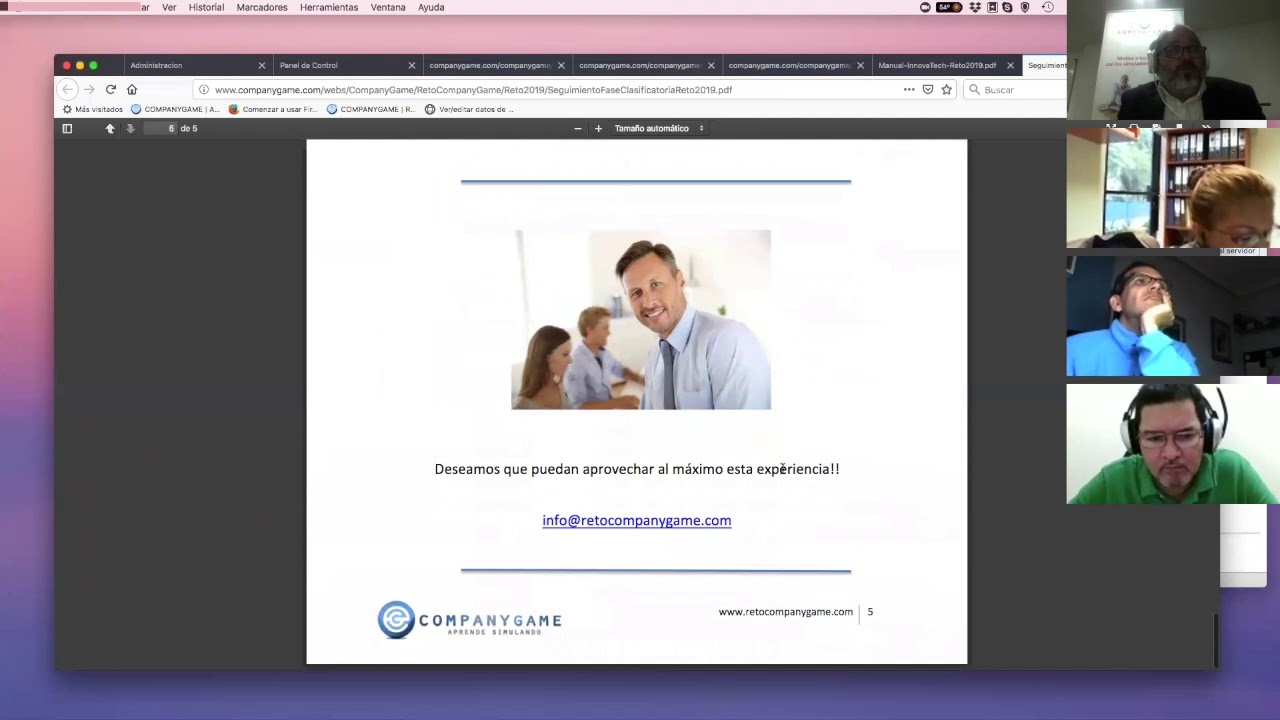Viewport: 1280px width, 720px height.
Task: Open the shield security menu bar icon
Action: (1025, 7)
